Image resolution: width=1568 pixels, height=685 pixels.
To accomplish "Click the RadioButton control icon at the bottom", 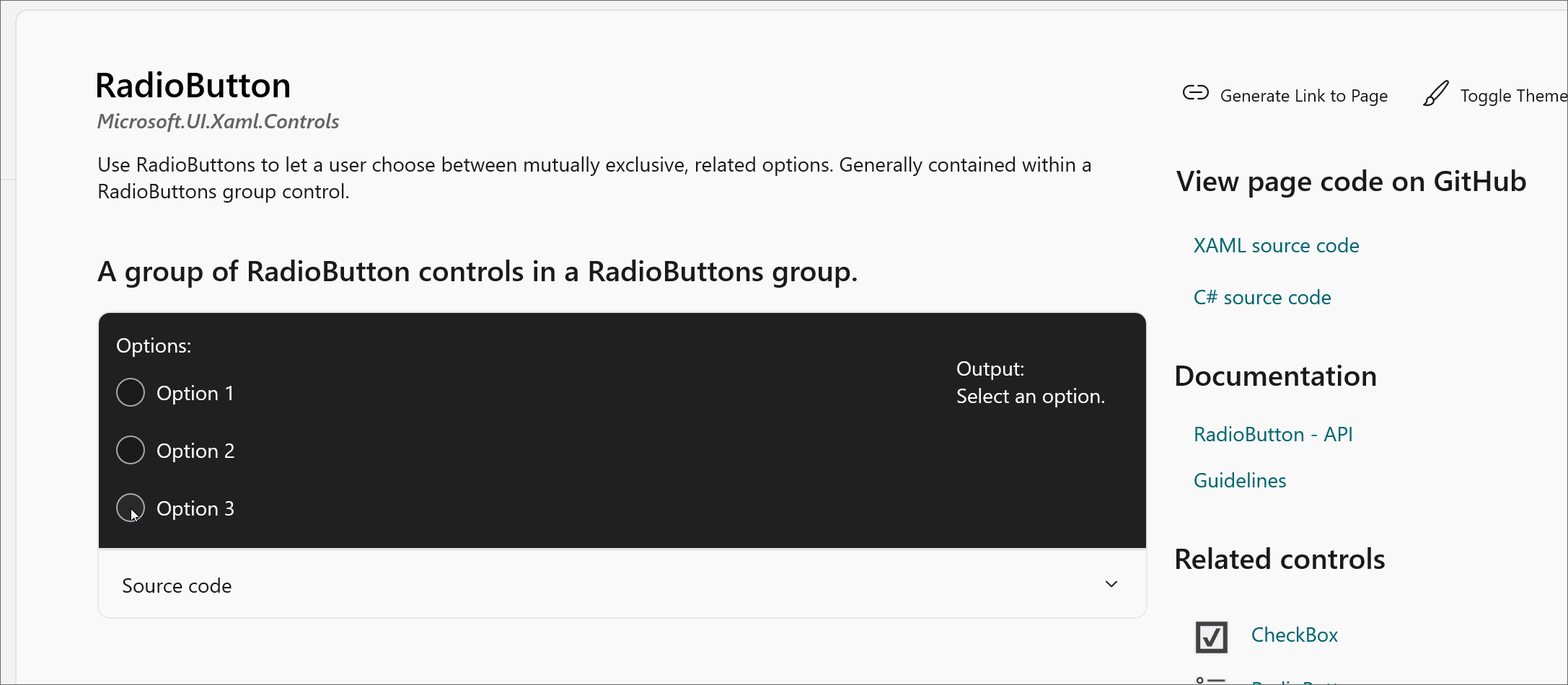I will click(1210, 679).
